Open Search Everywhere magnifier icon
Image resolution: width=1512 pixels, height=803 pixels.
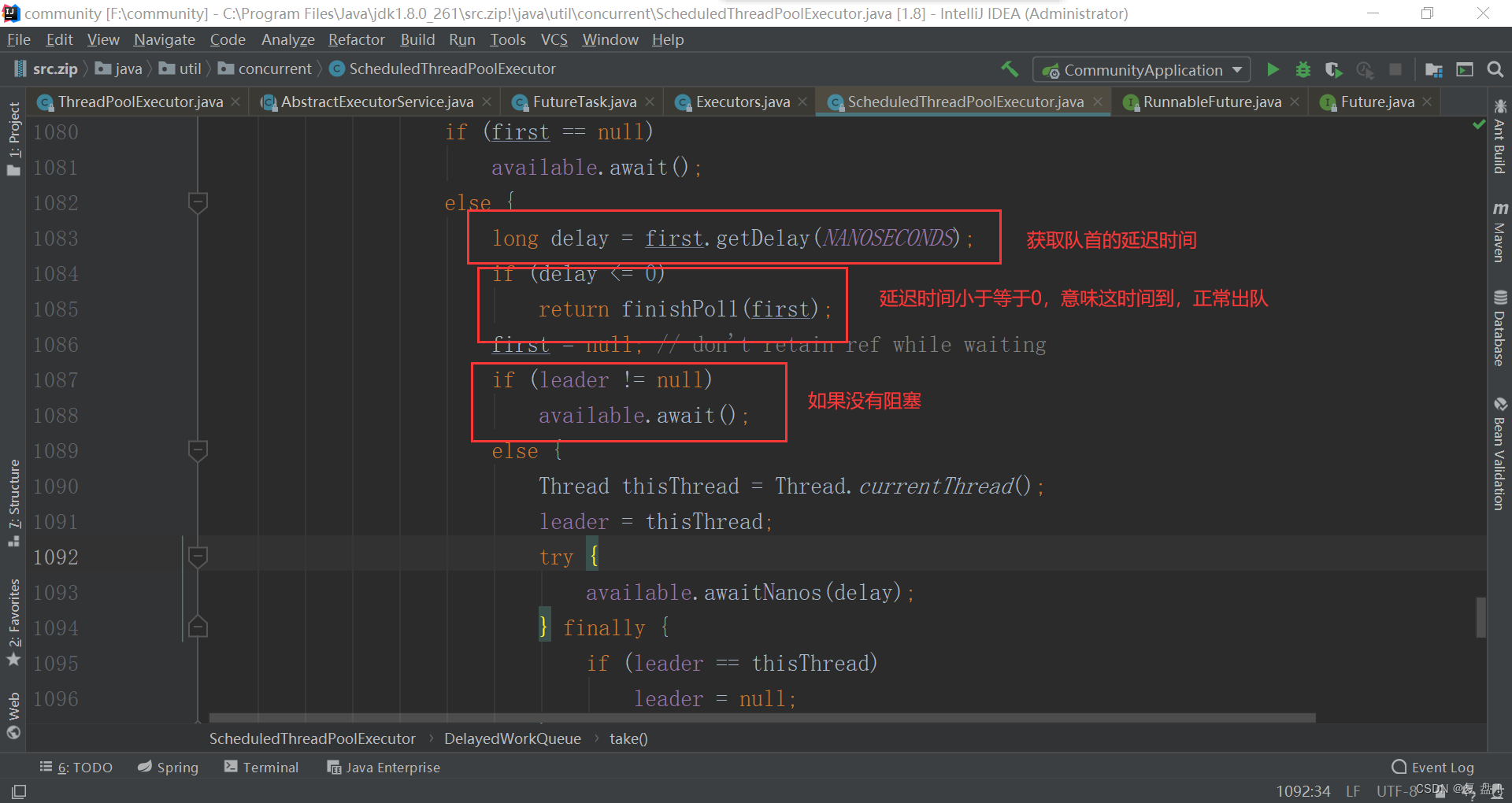1495,69
